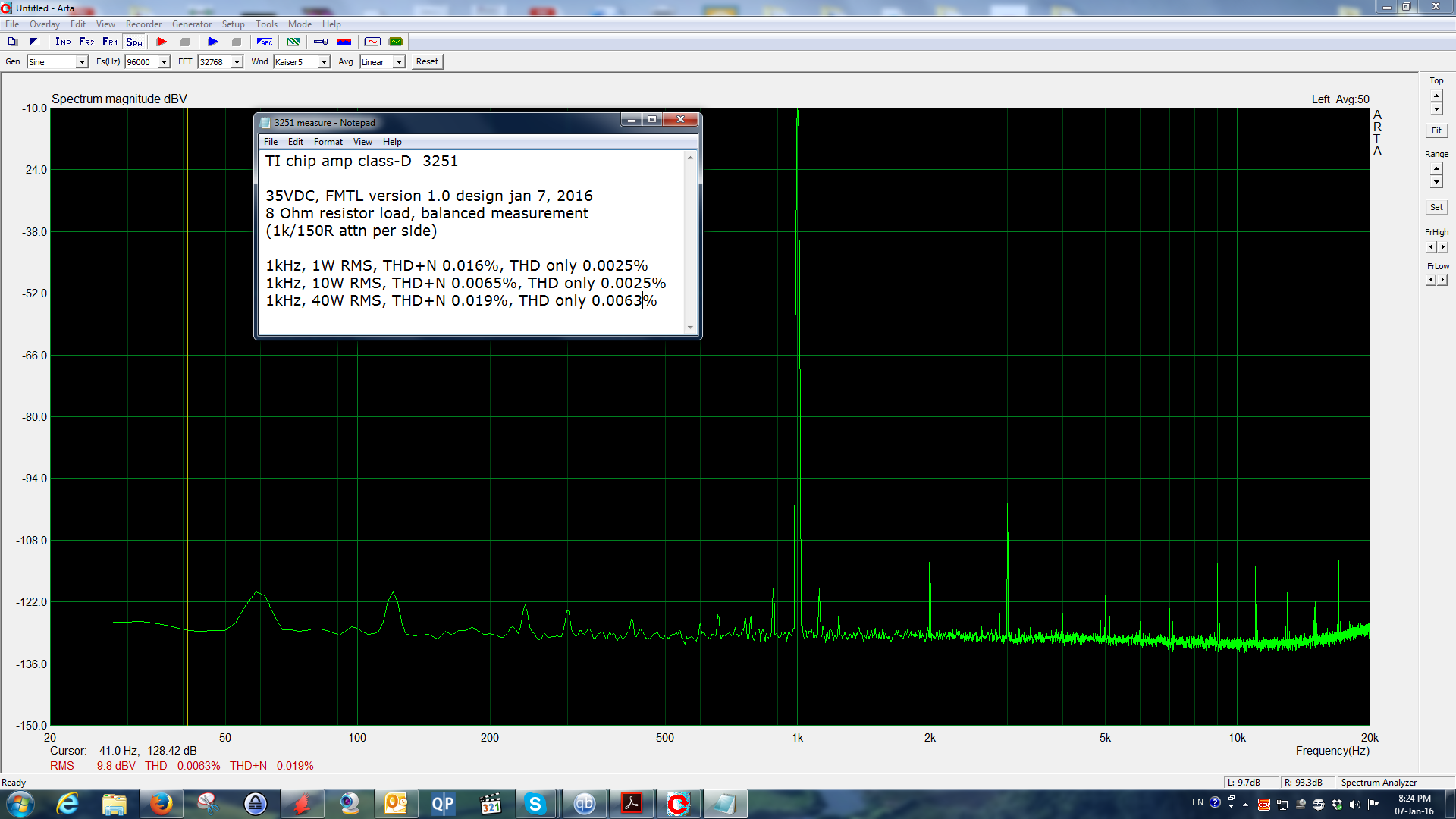Select the Fr1 frequency response mode icon
The width and height of the screenshot is (1456, 819).
click(x=110, y=42)
